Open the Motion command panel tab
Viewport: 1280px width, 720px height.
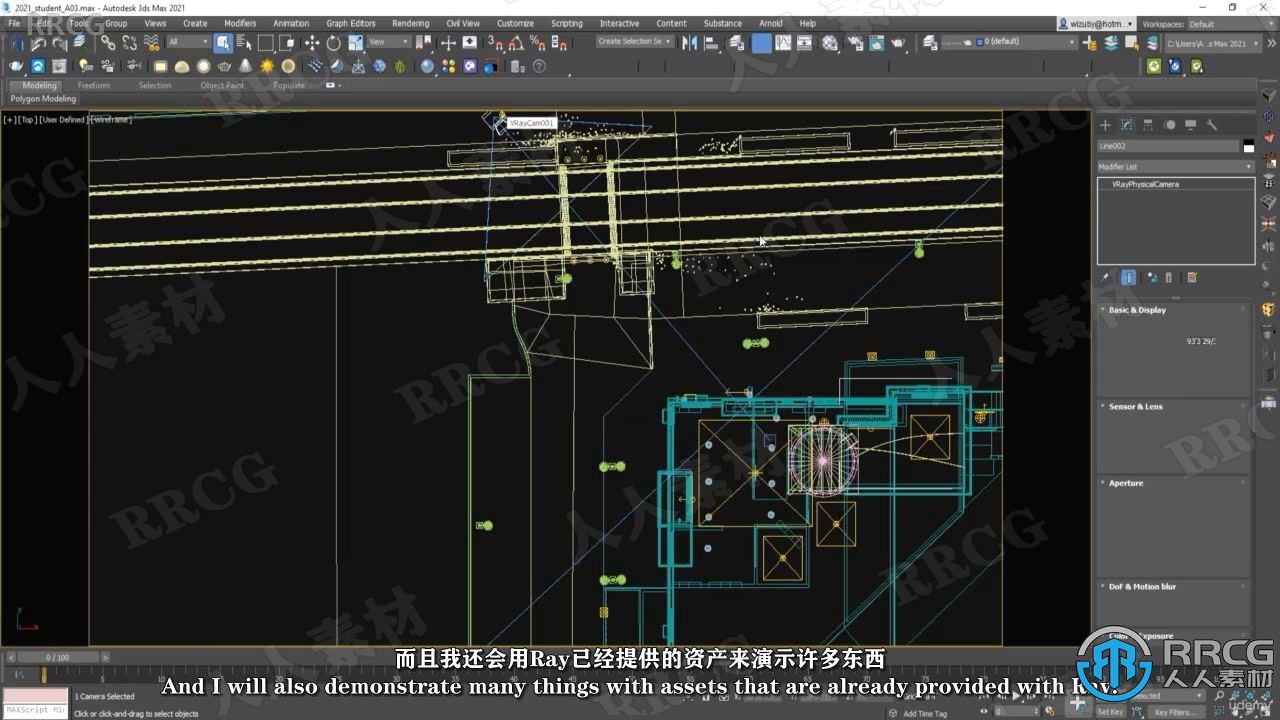[x=1169, y=125]
